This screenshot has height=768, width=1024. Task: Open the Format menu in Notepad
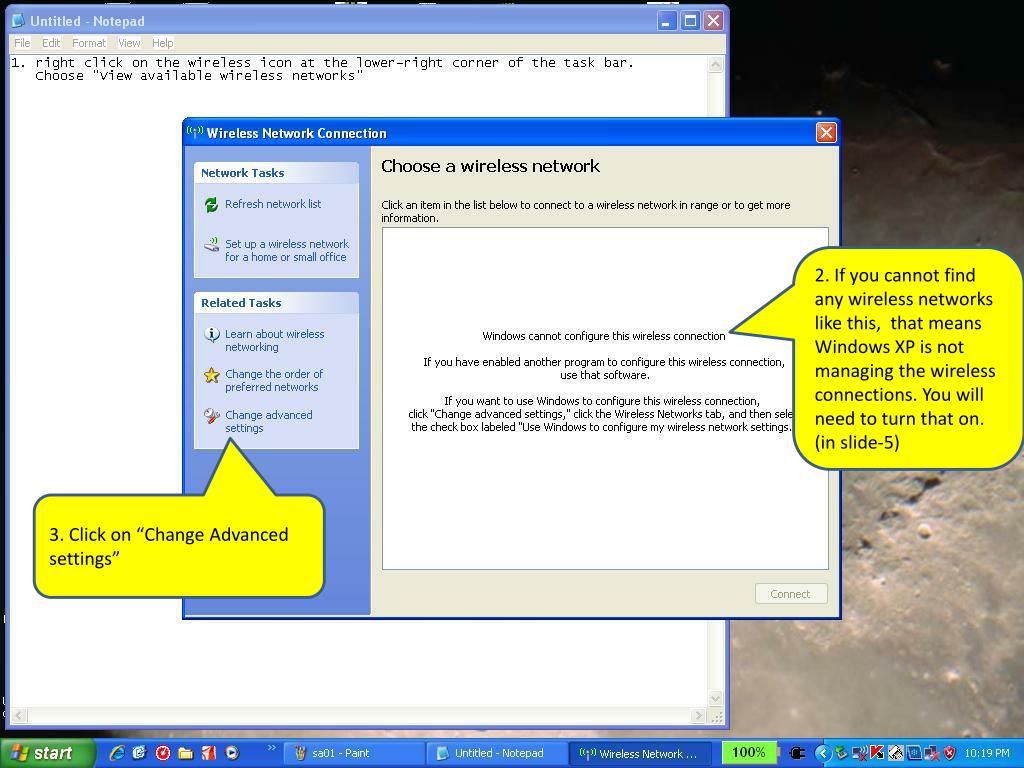click(x=89, y=43)
